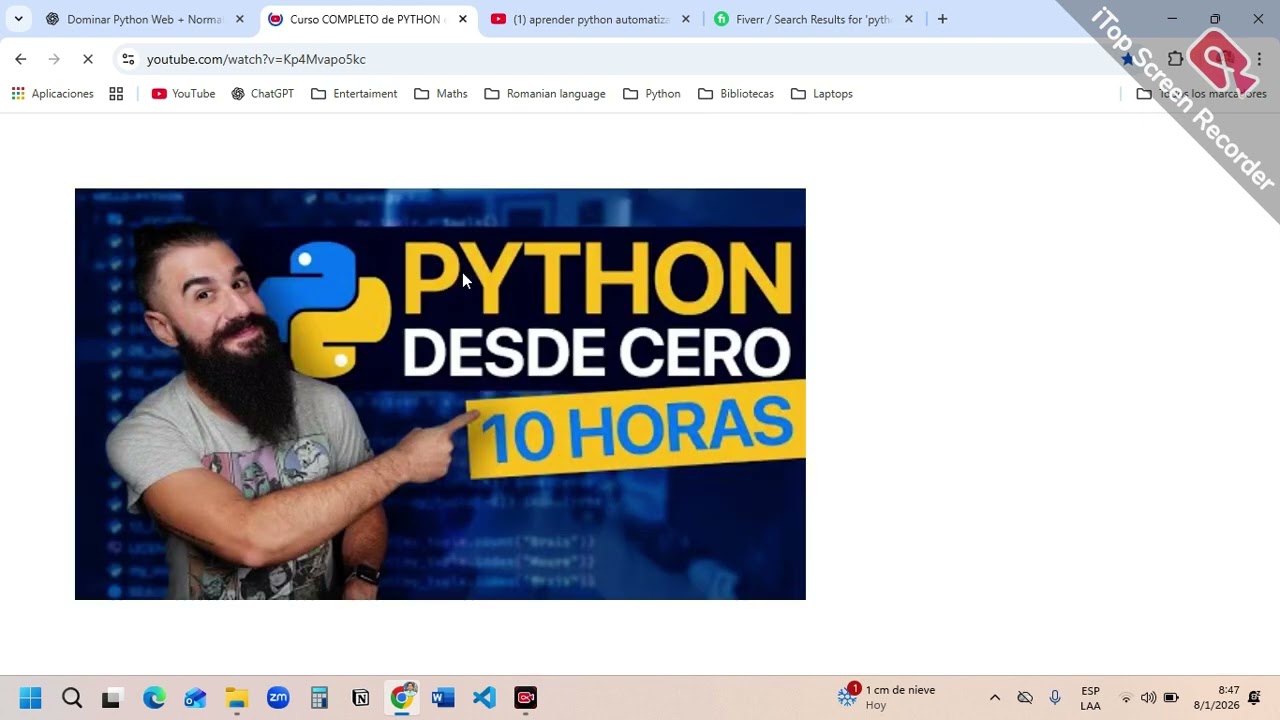Click the Python Desde Cero video thumbnail
1280x720 pixels.
click(x=440, y=394)
